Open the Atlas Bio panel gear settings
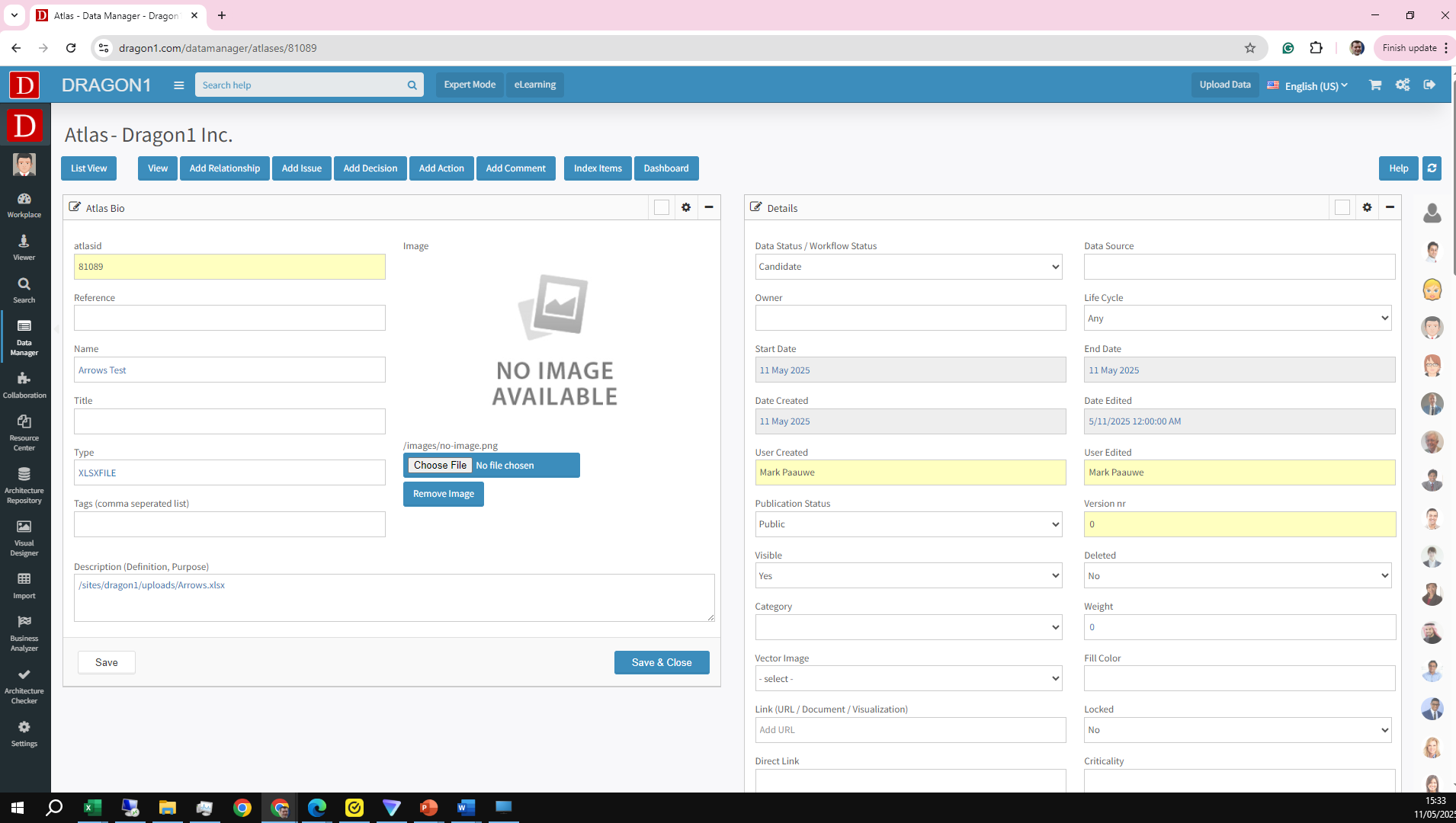This screenshot has height=823, width=1456. pyautogui.click(x=686, y=207)
